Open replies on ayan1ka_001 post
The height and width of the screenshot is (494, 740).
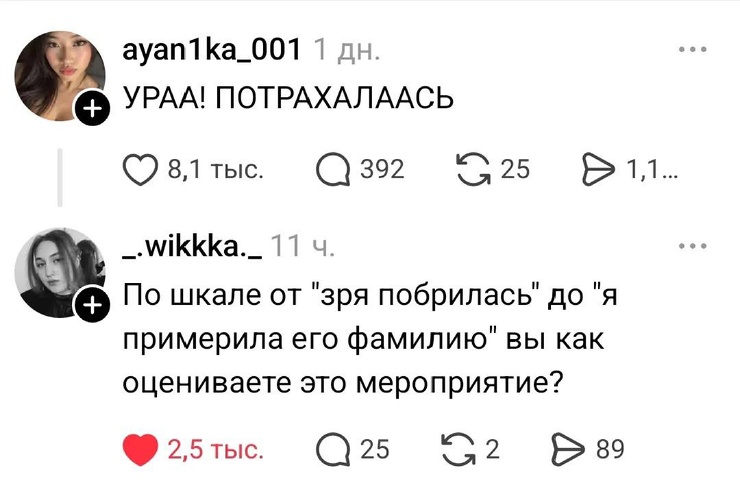[329, 170]
